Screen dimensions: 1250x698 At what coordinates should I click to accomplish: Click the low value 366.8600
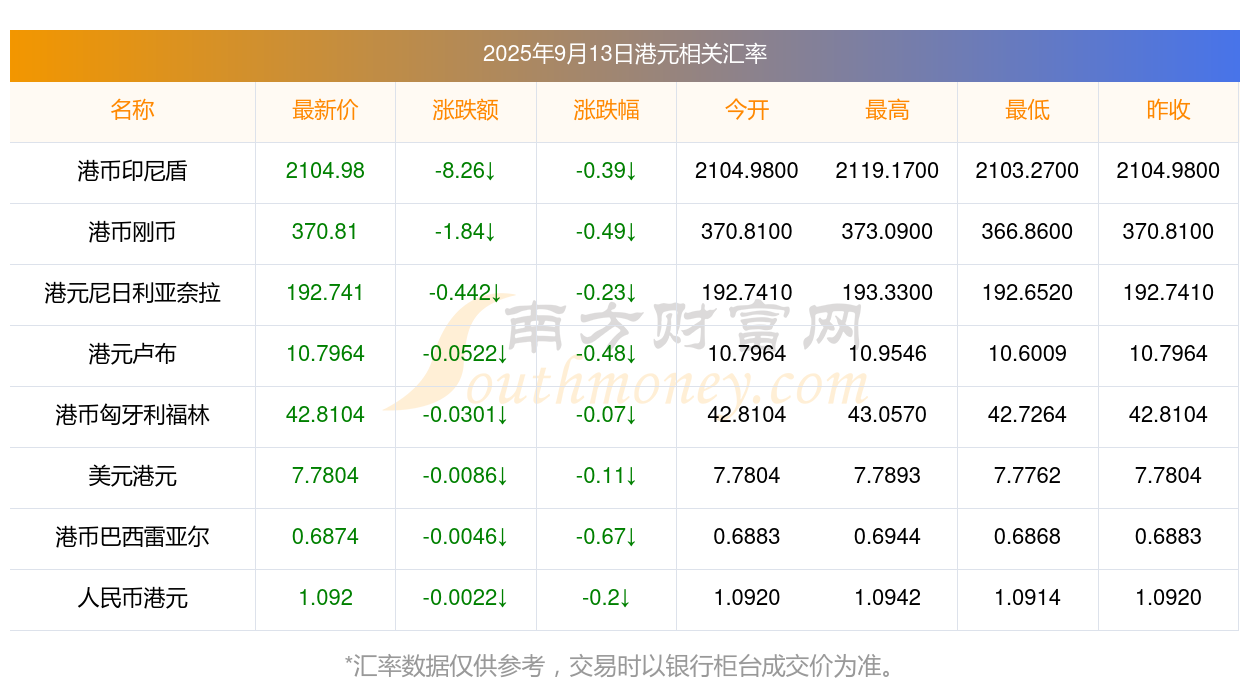coord(1028,232)
